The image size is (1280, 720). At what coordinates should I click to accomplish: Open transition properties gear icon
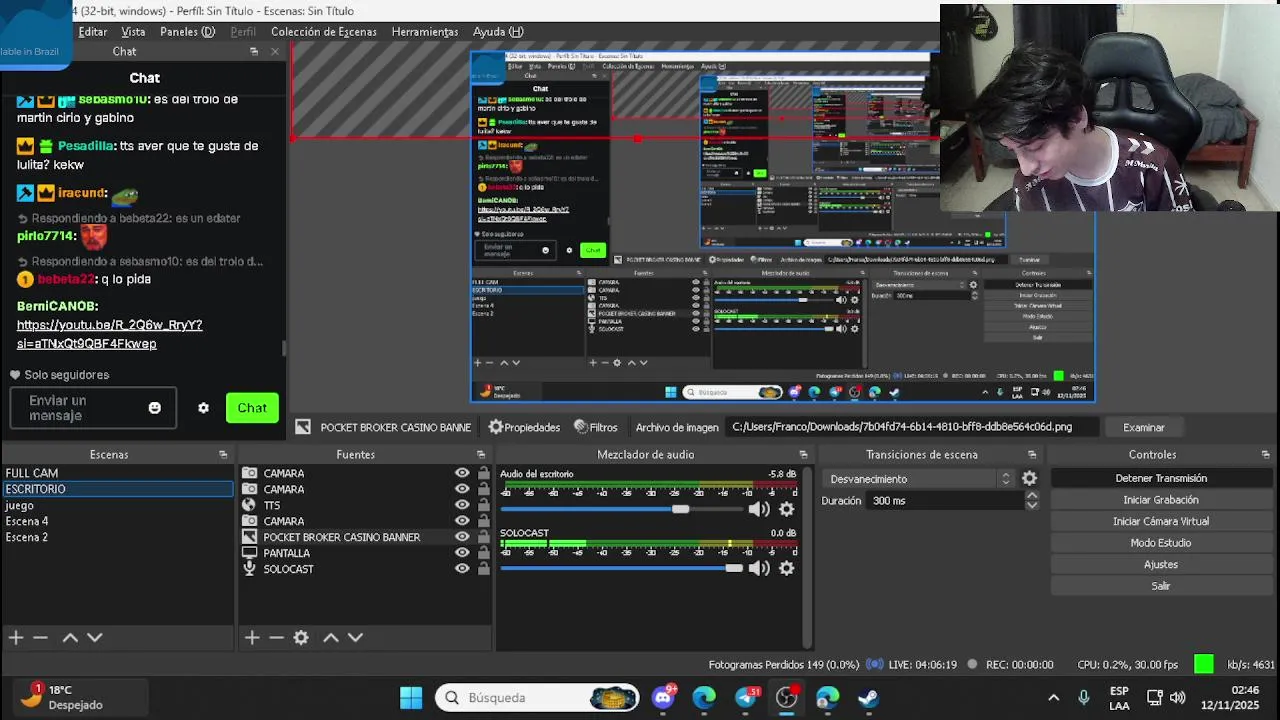click(1029, 479)
